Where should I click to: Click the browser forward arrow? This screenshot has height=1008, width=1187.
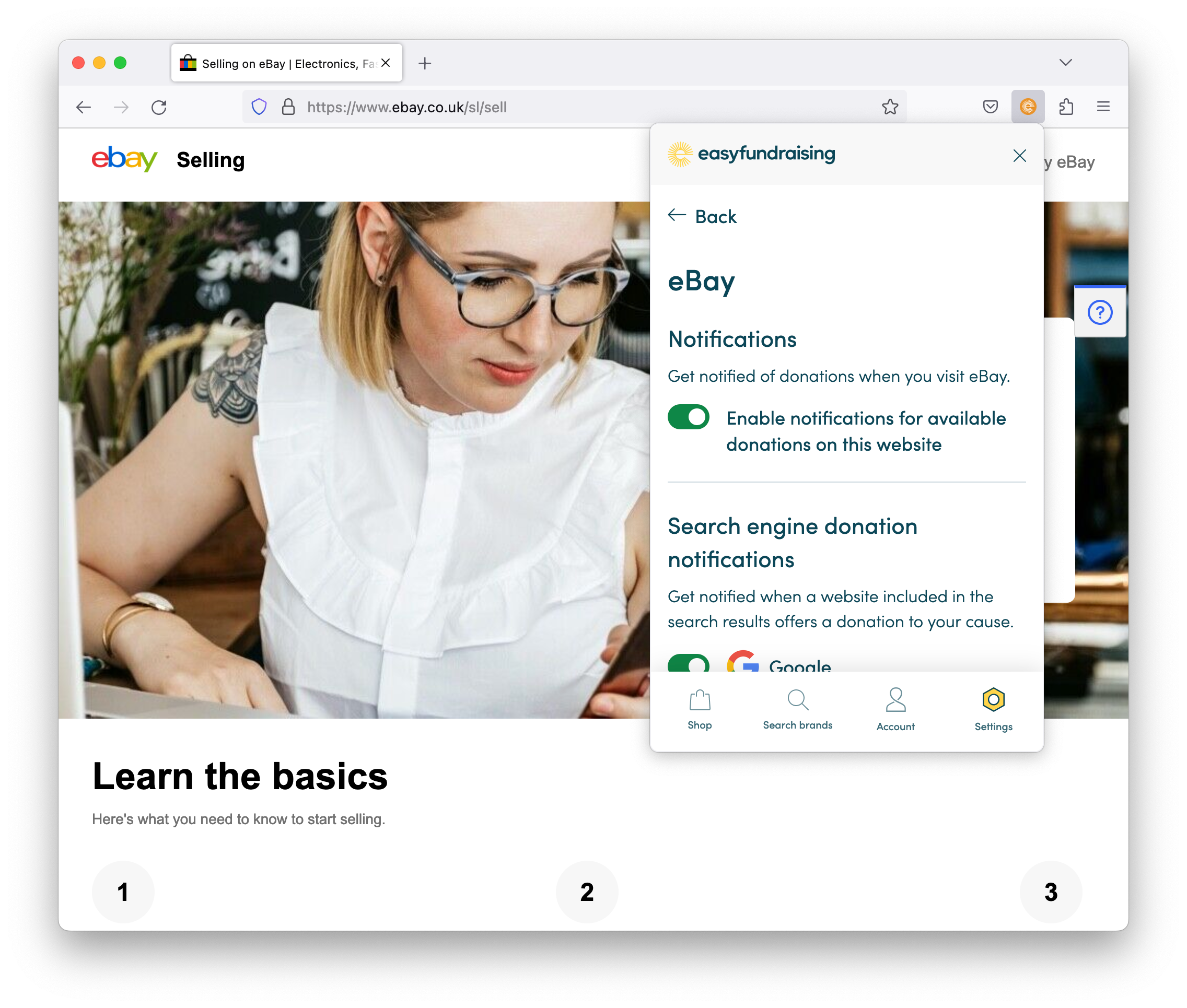click(x=121, y=107)
